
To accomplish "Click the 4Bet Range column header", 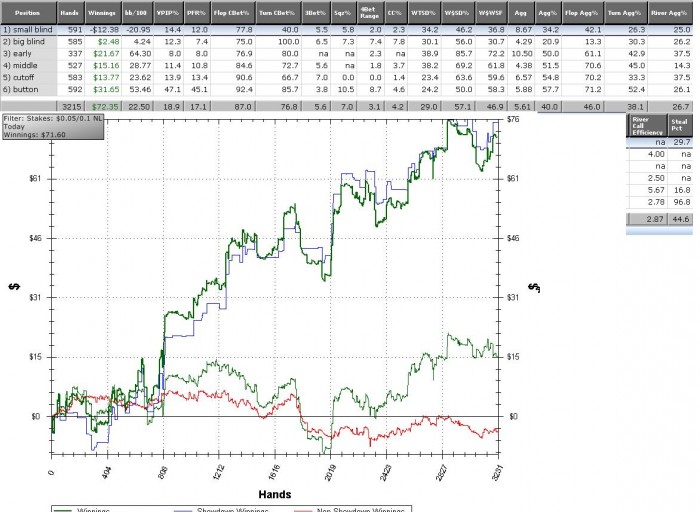I will coord(370,12).
